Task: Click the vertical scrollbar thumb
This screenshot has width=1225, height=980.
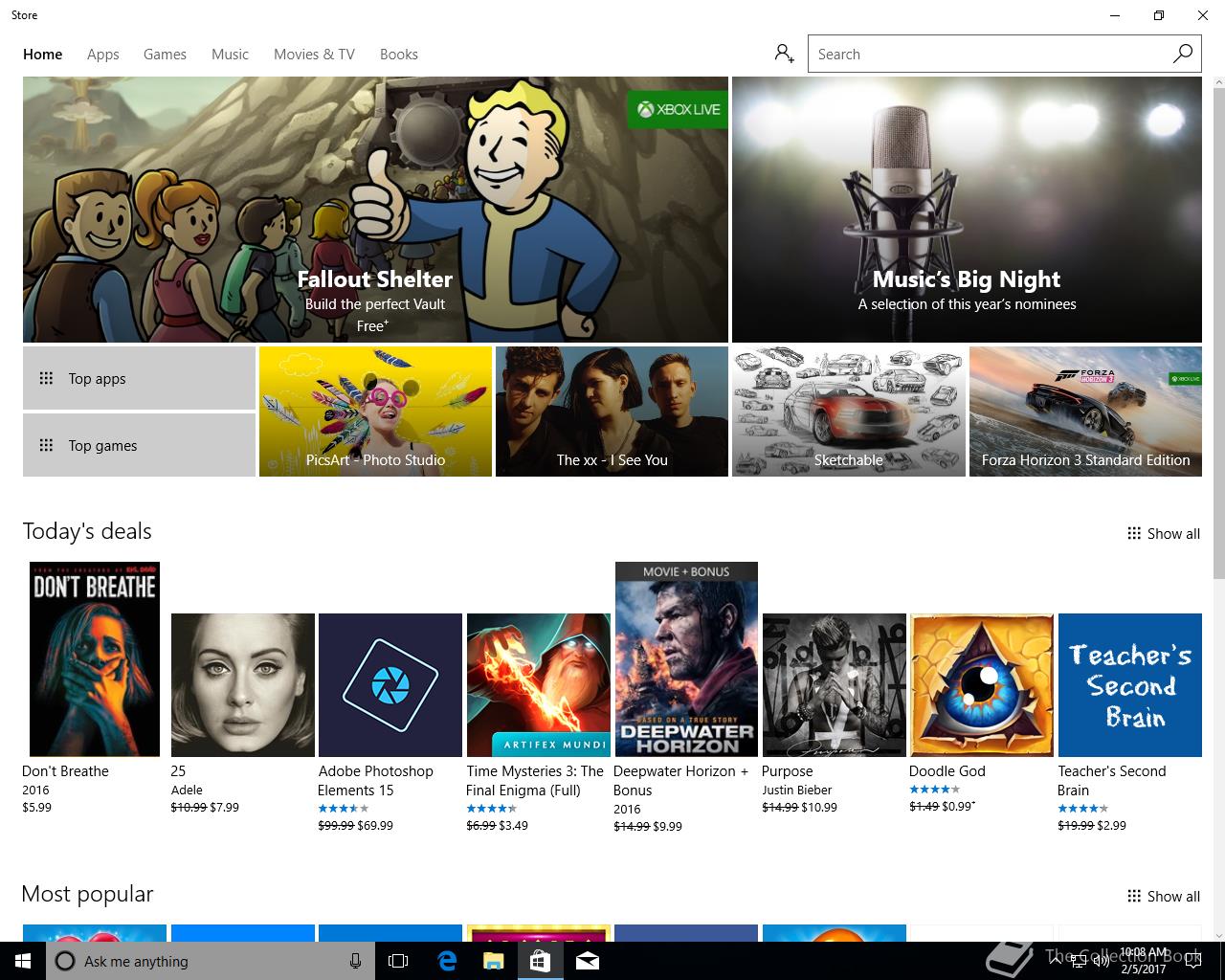Action: pyautogui.click(x=1218, y=335)
